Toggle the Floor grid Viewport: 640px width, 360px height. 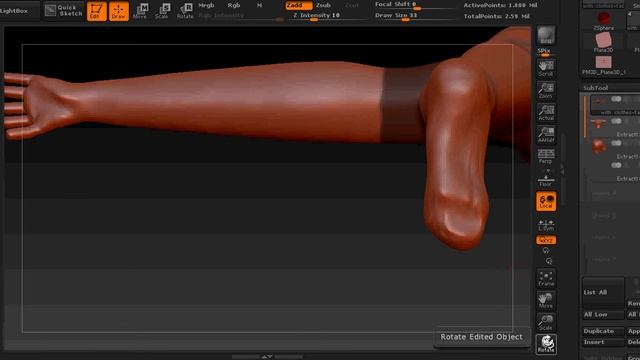point(546,180)
